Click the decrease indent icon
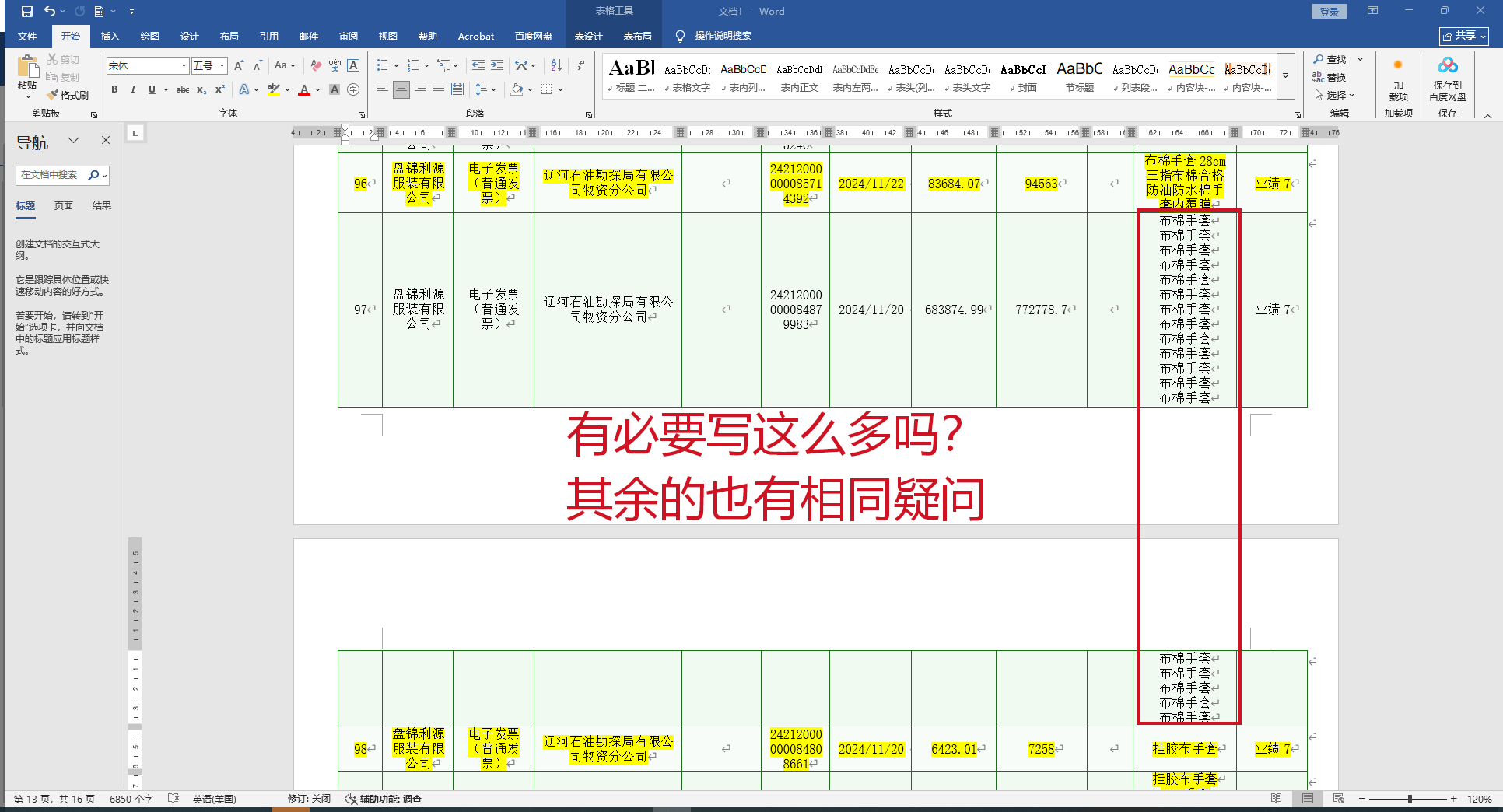The image size is (1503, 812). click(x=478, y=66)
